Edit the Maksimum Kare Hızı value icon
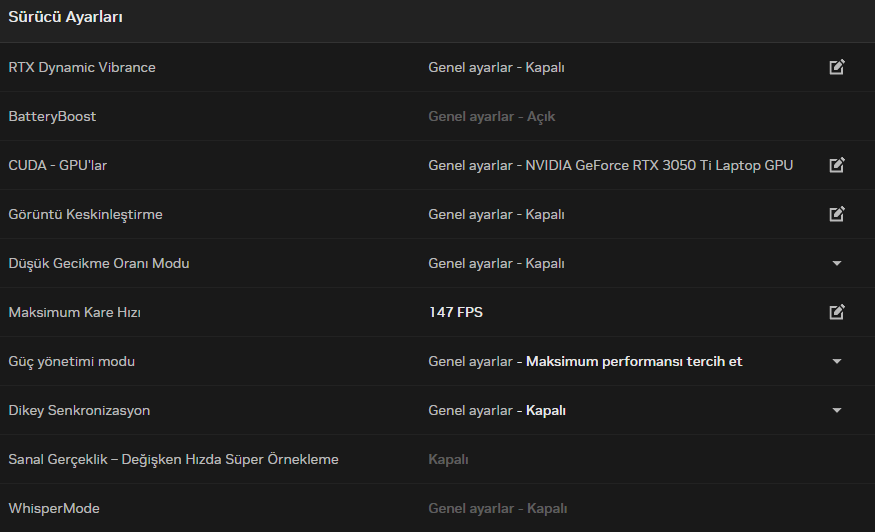Screen dimensions: 875x532 [837, 312]
